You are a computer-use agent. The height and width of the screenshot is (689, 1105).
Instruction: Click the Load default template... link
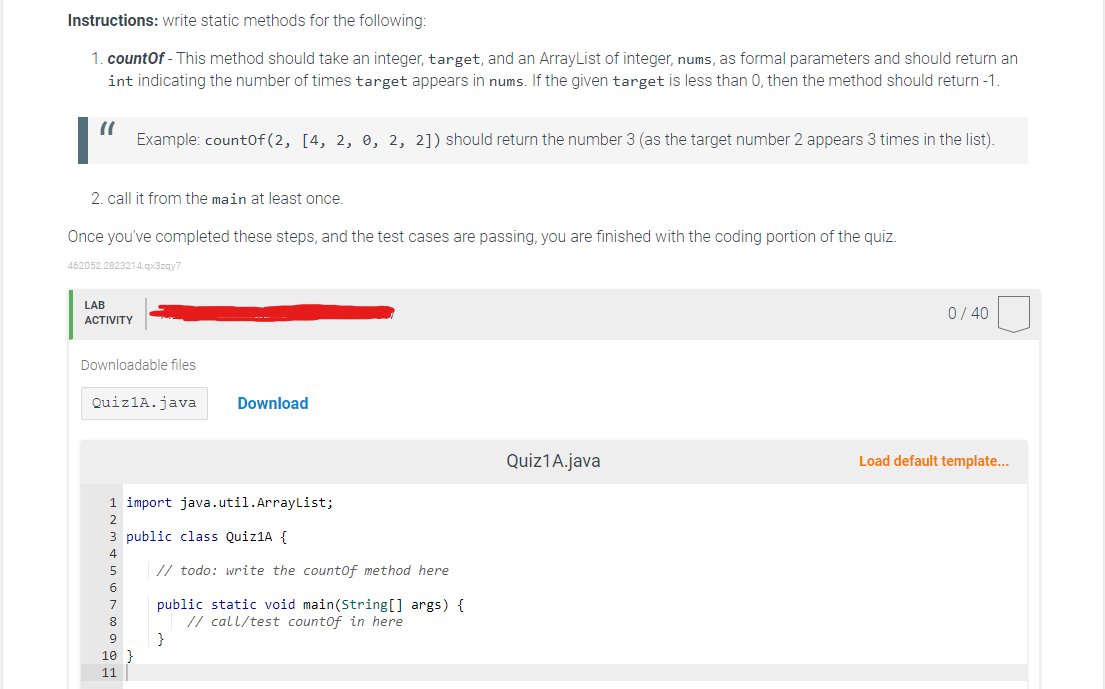[x=933, y=460]
